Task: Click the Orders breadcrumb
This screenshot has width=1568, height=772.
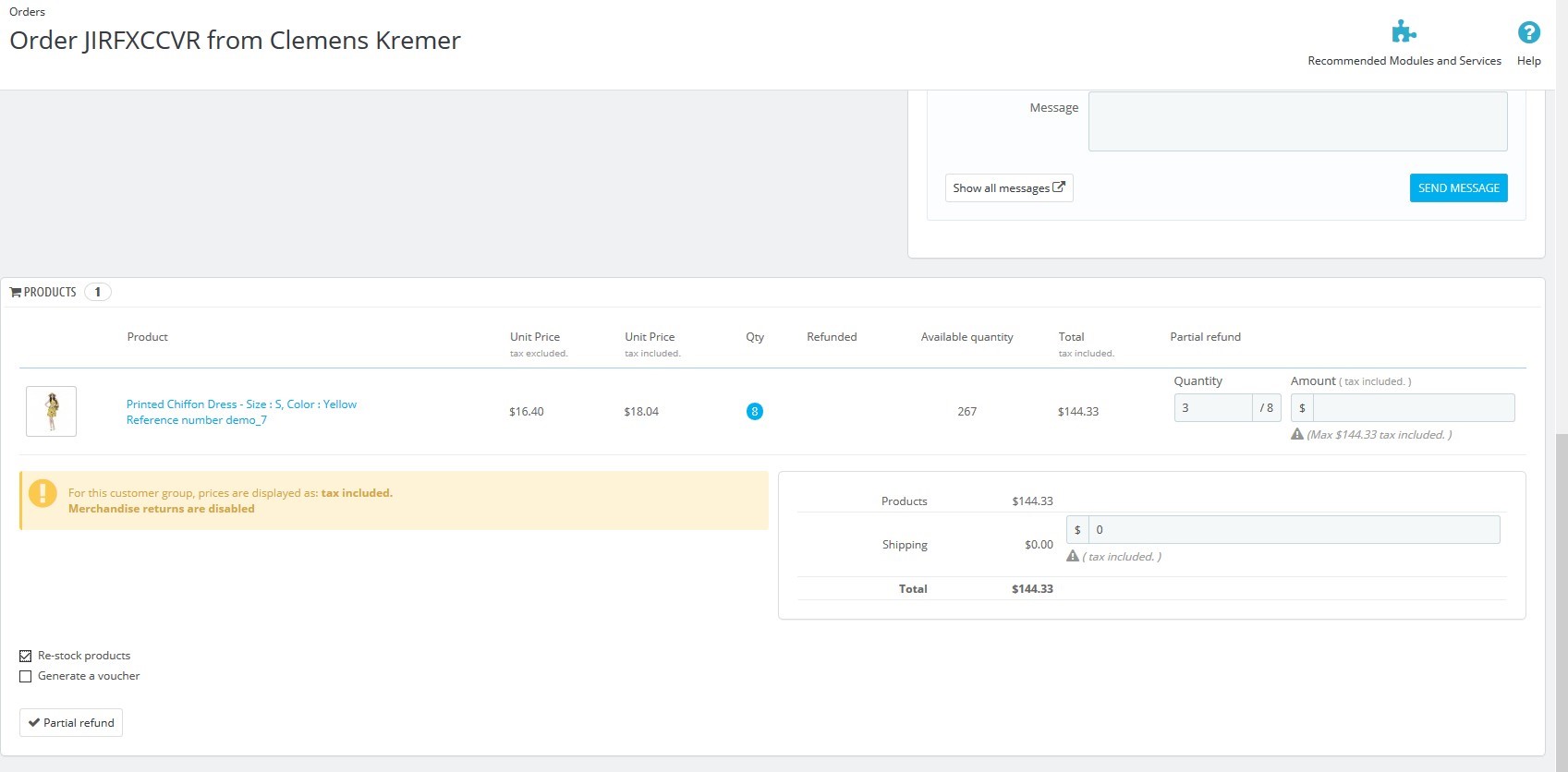Action: coord(27,12)
